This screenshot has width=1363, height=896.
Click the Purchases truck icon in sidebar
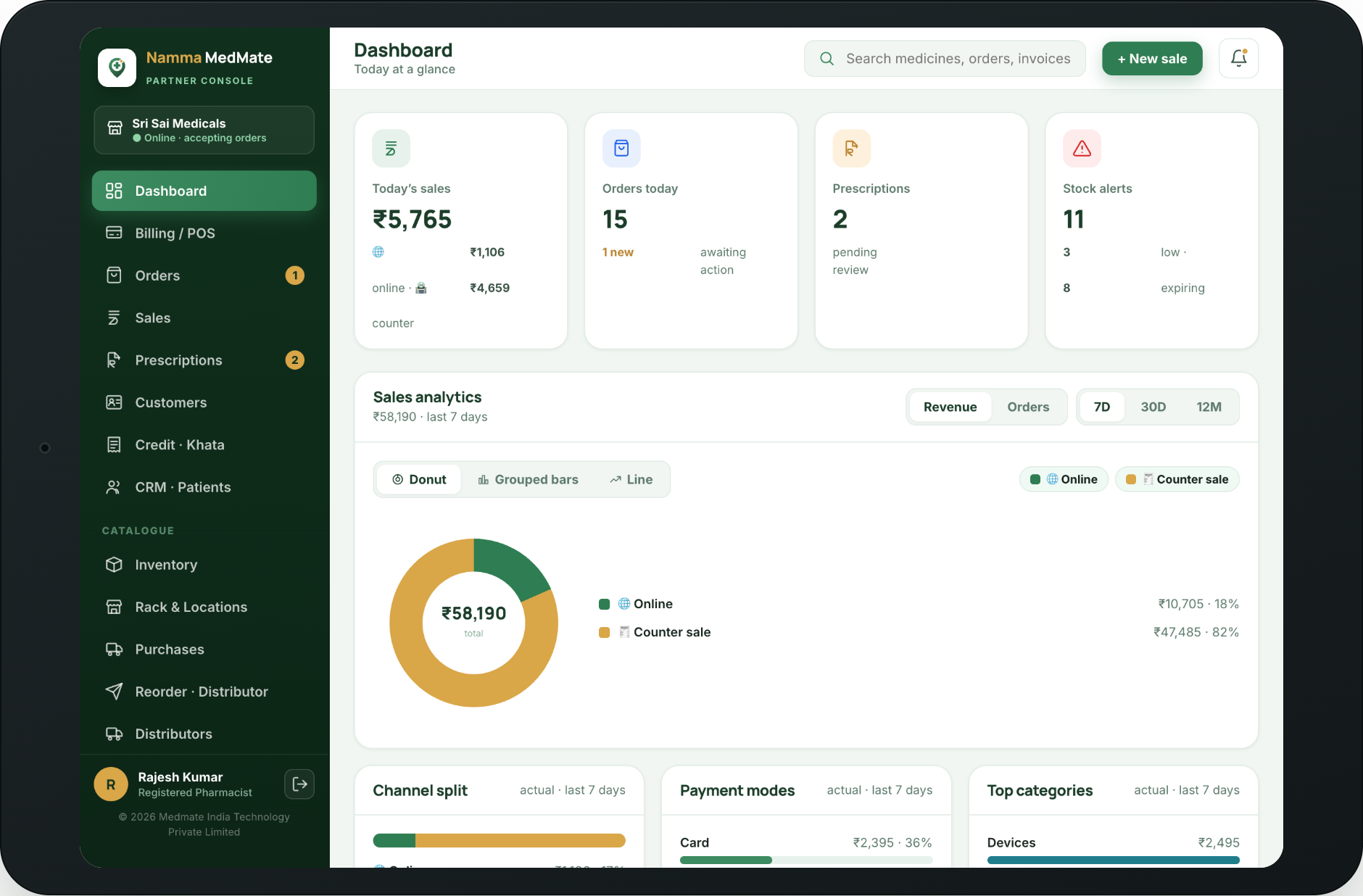114,650
